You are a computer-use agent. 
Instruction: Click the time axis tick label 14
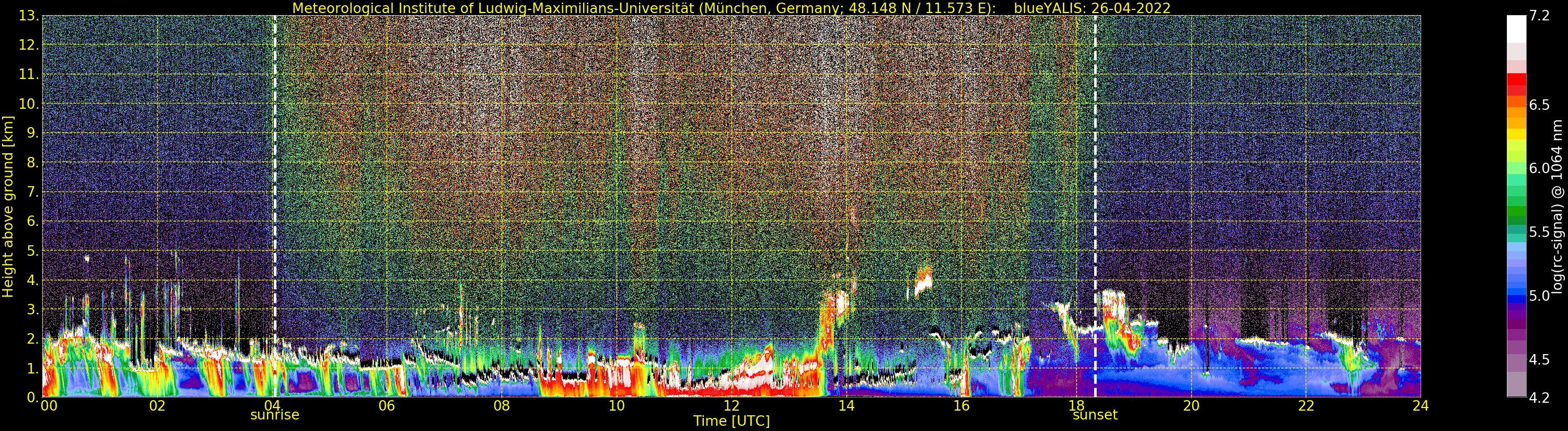click(846, 406)
